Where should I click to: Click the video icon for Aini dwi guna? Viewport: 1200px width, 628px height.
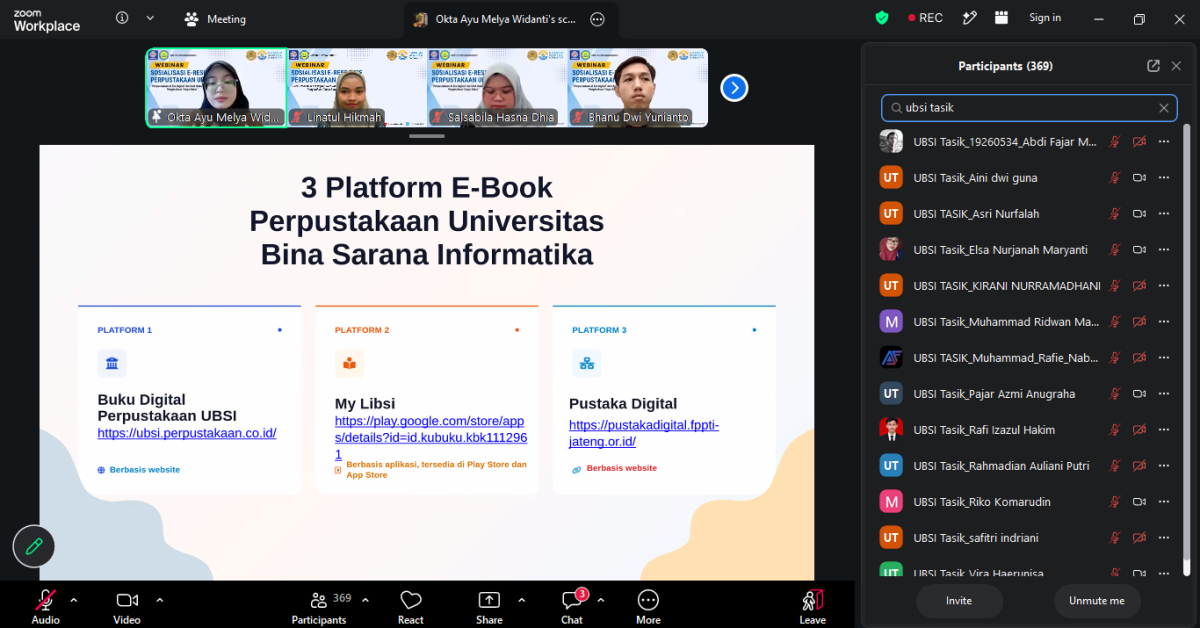(x=1139, y=178)
